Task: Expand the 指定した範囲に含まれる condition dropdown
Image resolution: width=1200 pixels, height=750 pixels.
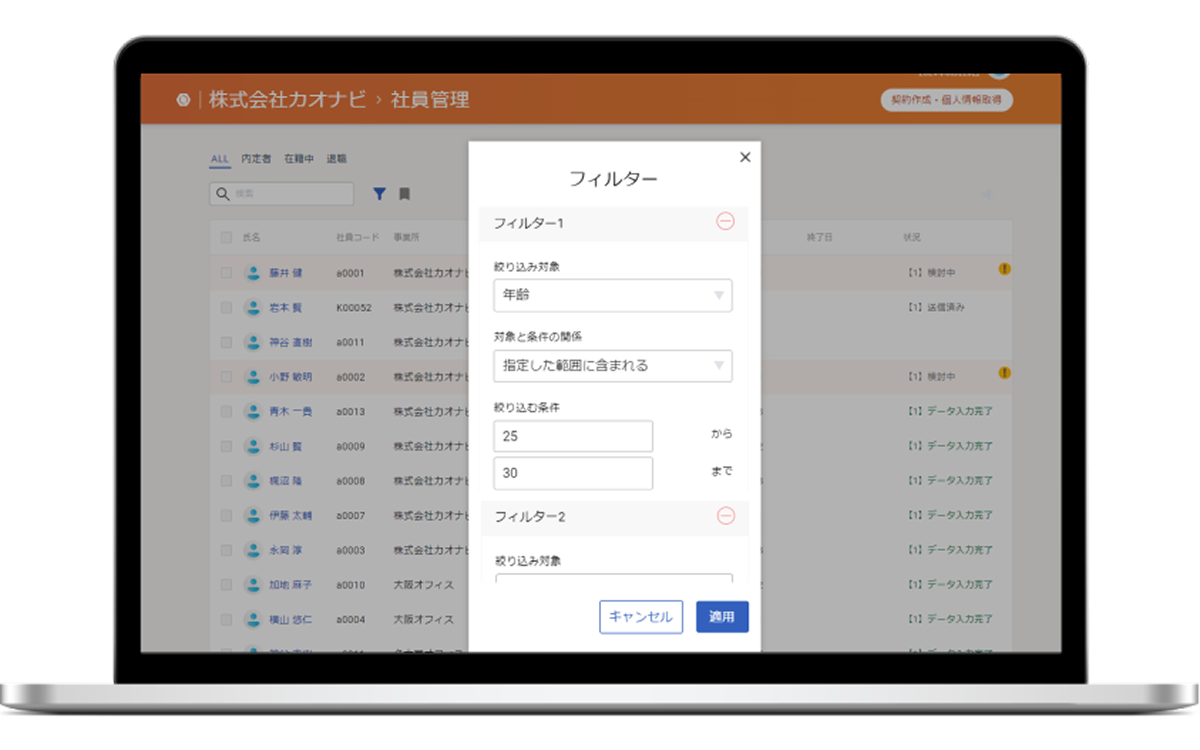Action: 612,365
